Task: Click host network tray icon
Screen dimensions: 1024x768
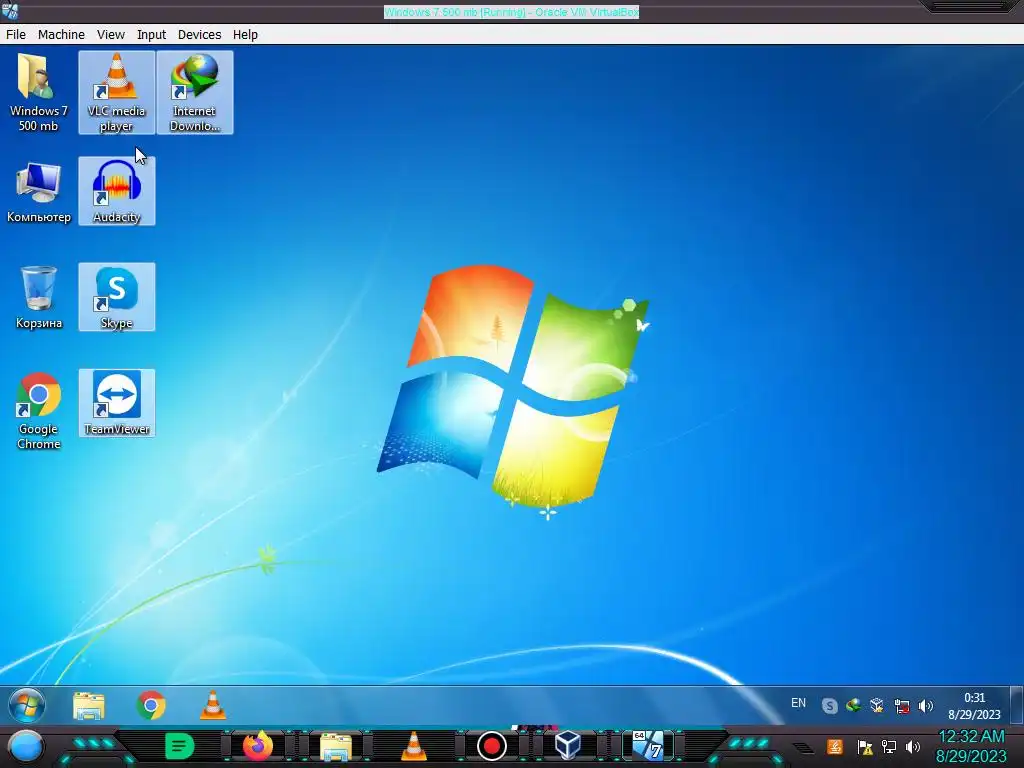Action: coord(889,746)
